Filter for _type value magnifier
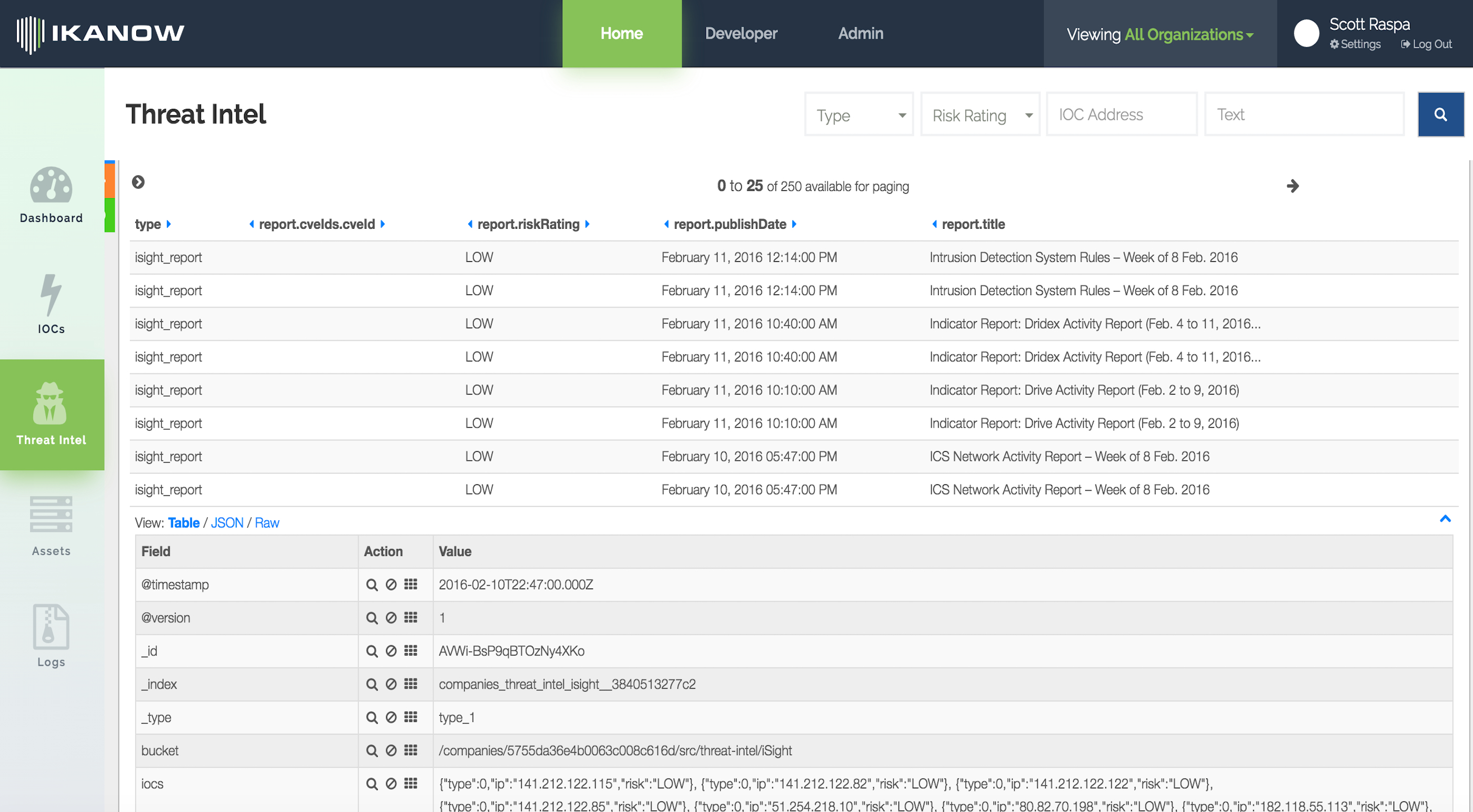This screenshot has width=1473, height=812. pyautogui.click(x=372, y=717)
